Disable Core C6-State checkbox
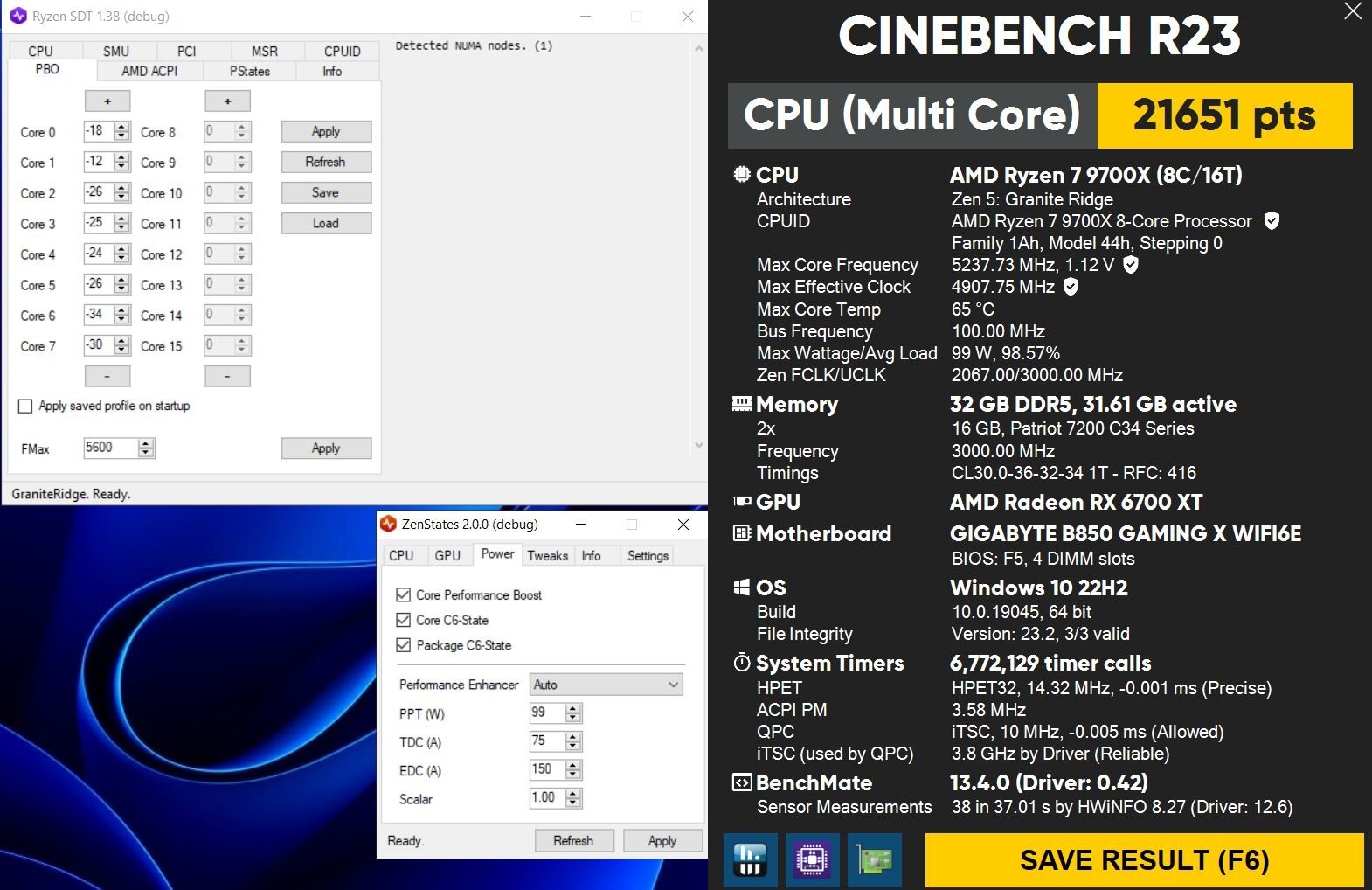1372x890 pixels. click(x=403, y=620)
